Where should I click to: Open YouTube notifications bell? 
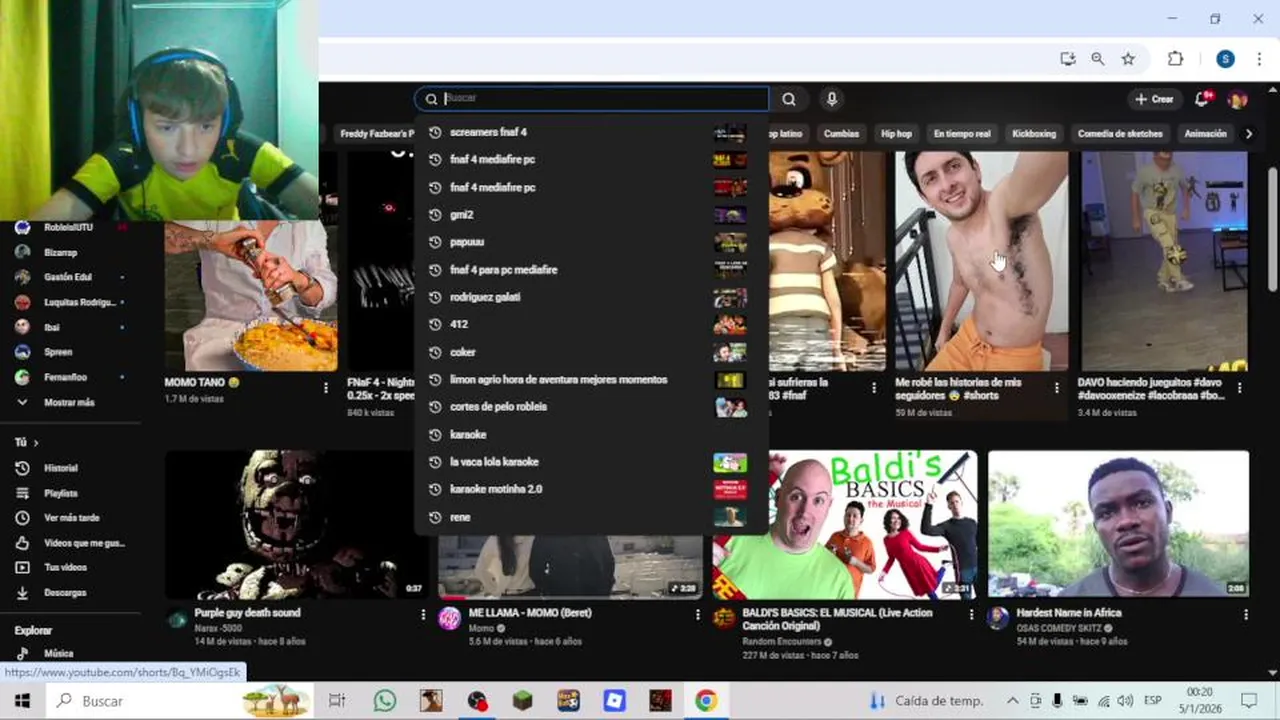pyautogui.click(x=1202, y=99)
